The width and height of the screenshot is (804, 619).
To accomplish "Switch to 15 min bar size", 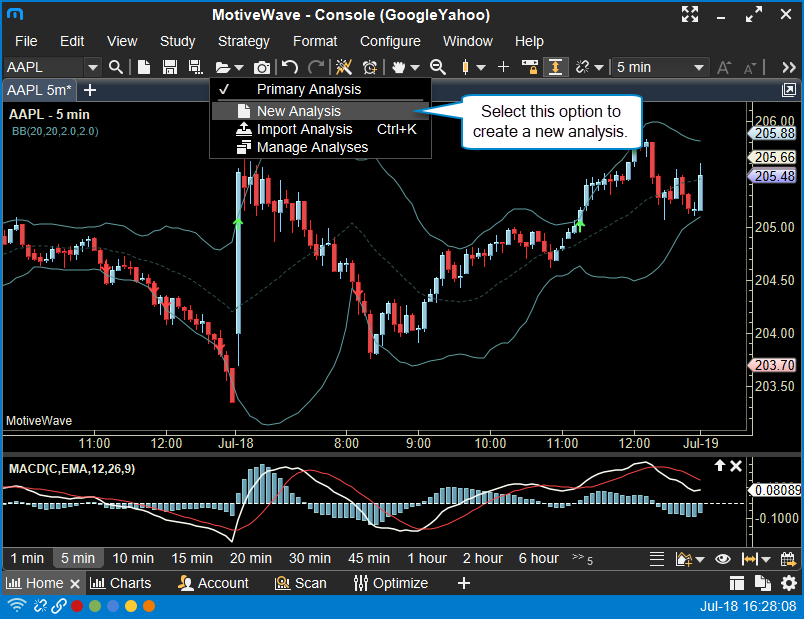I will (x=192, y=558).
